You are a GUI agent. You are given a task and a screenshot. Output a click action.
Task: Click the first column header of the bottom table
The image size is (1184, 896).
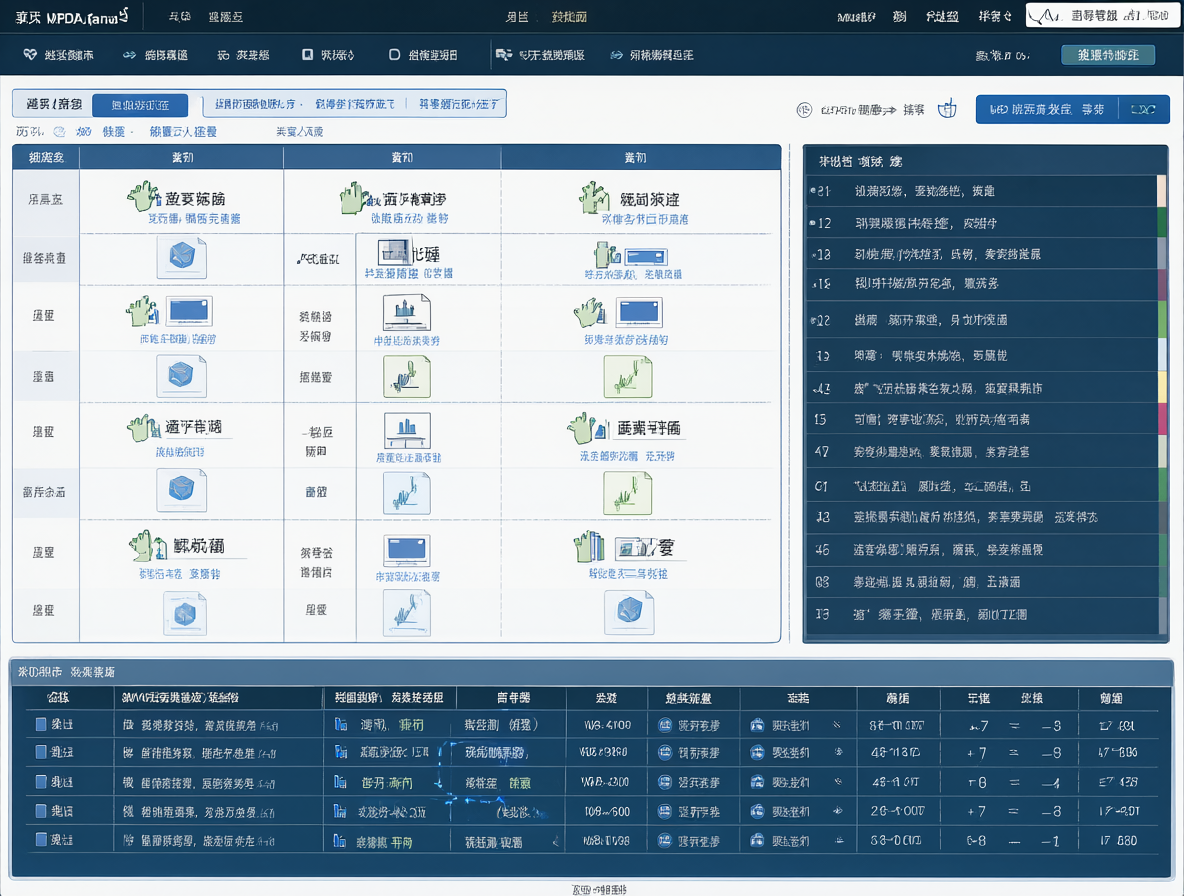pyautogui.click(x=58, y=698)
